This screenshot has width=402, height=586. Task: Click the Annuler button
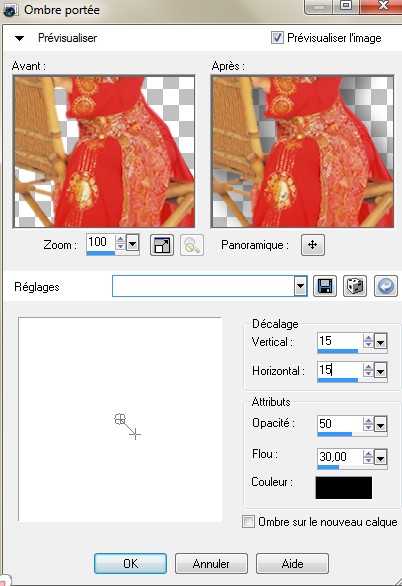(211, 563)
